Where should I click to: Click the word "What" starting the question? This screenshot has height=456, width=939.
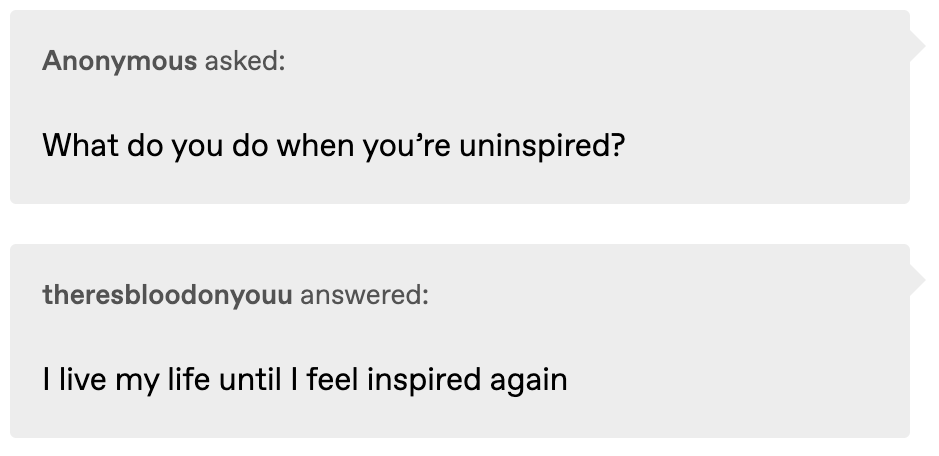coord(80,145)
